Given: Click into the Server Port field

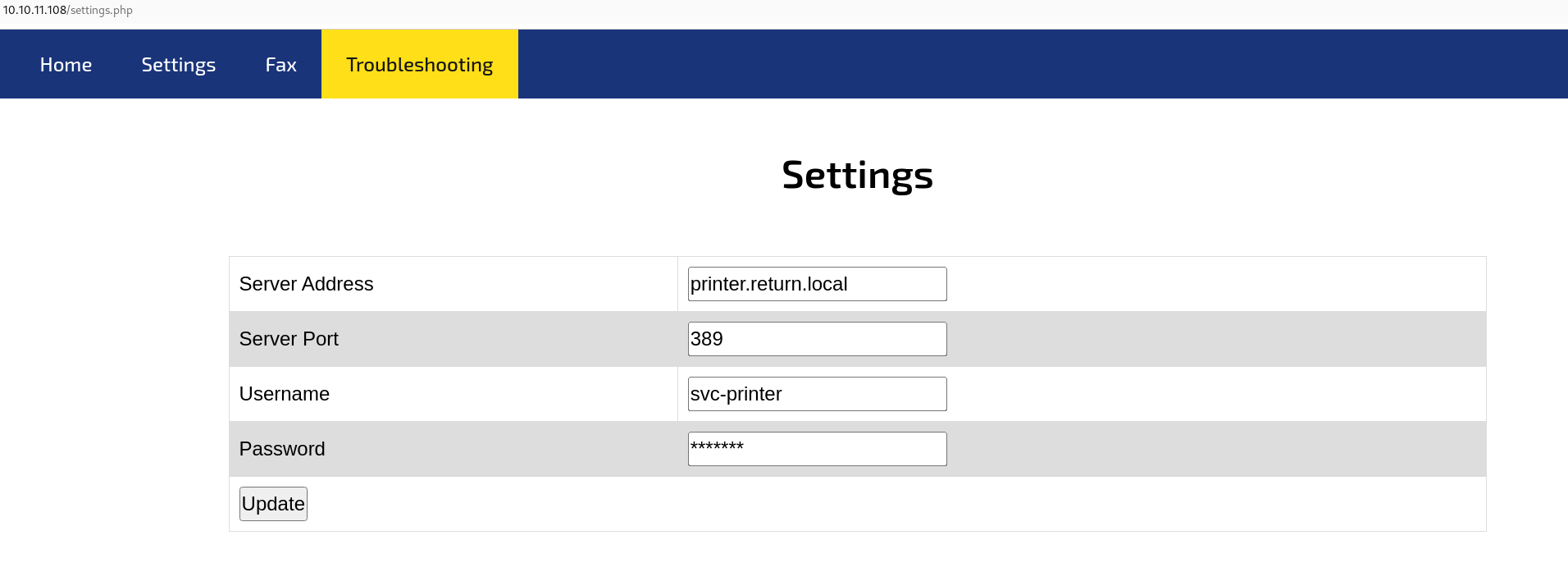Looking at the screenshot, I should coord(817,339).
